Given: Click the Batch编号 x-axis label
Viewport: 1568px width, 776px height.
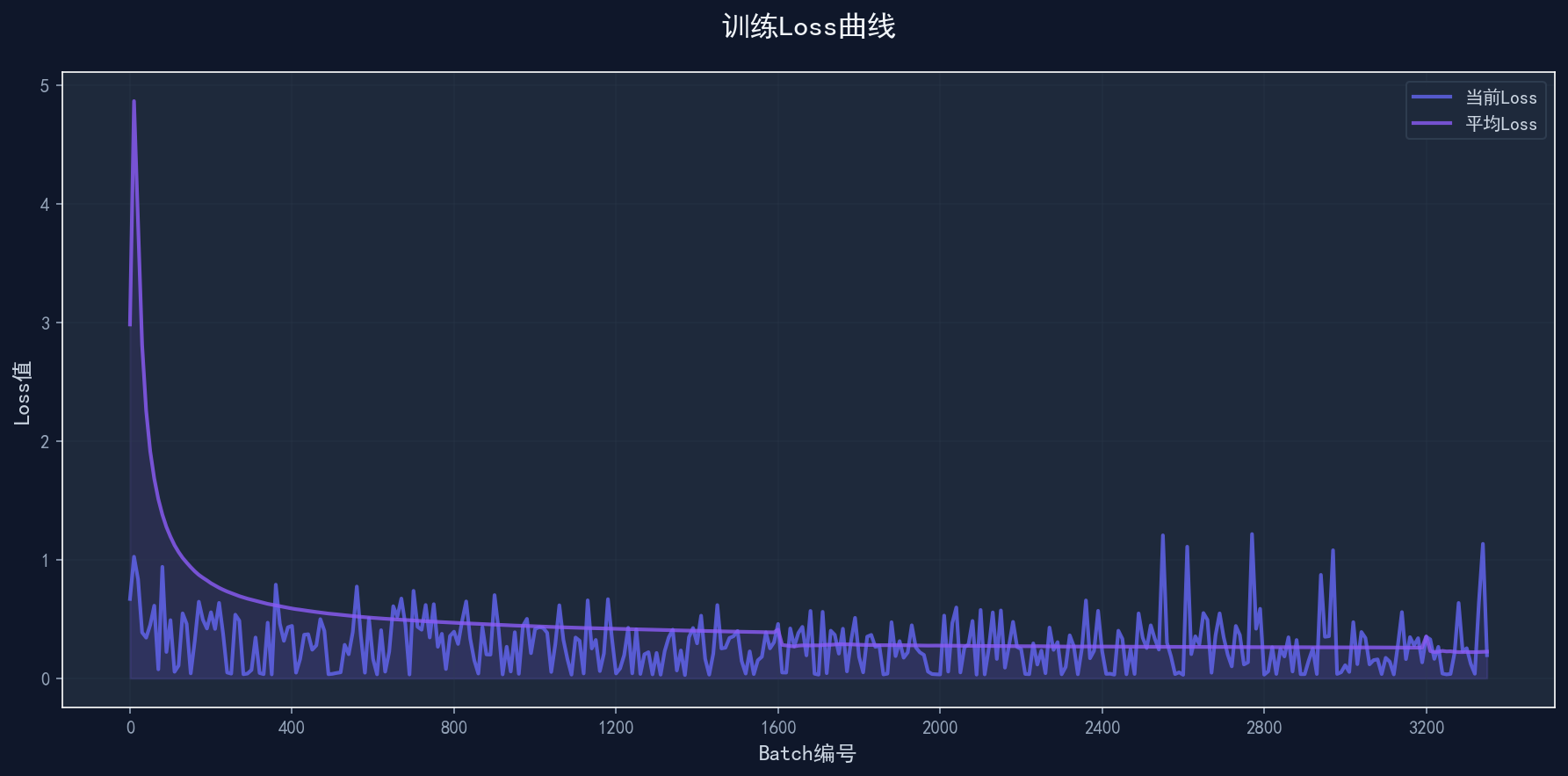Looking at the screenshot, I should tap(806, 753).
